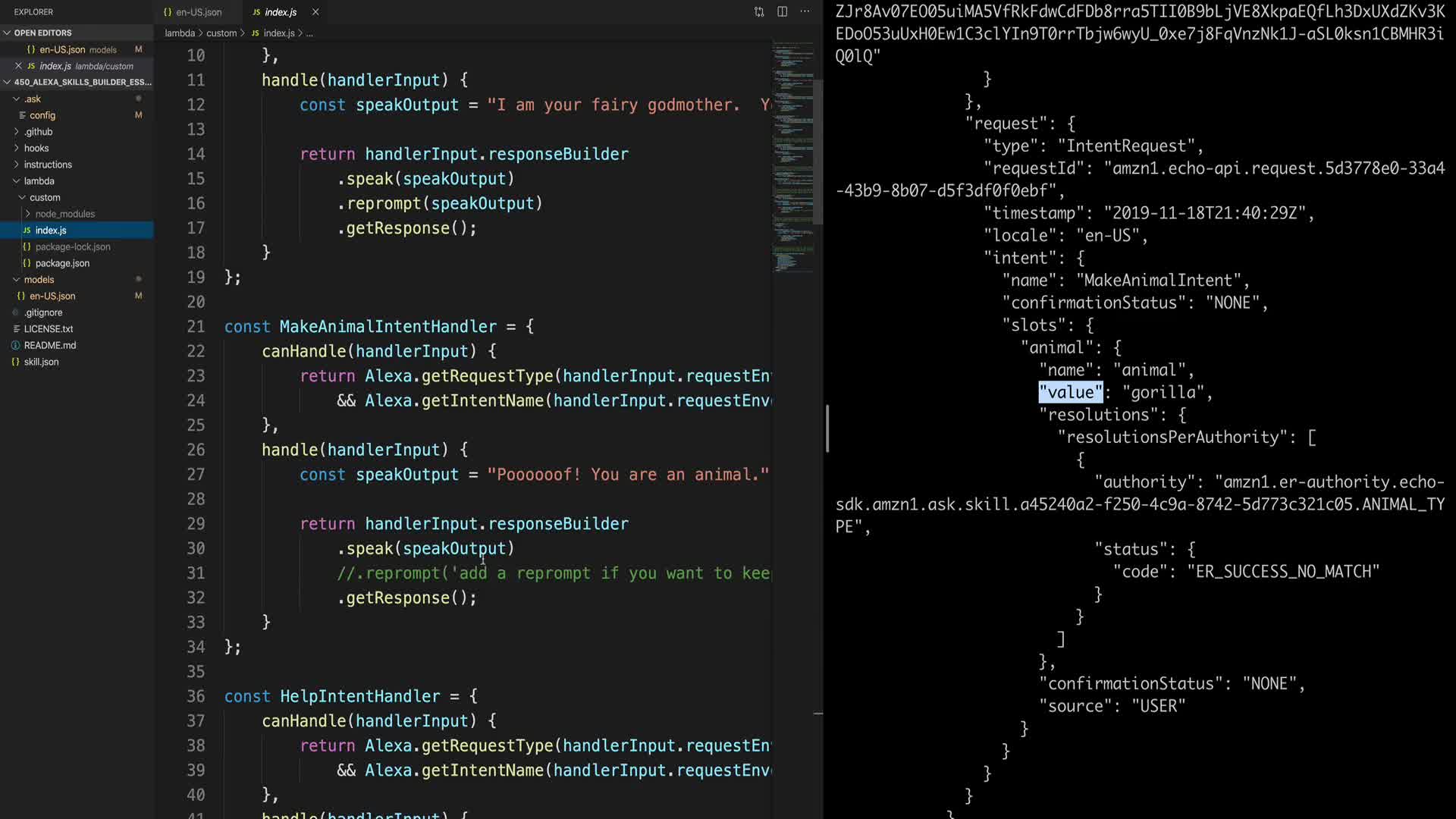Click the Open Changes git compare icon
This screenshot has width=1456, height=819.
pos(759,11)
